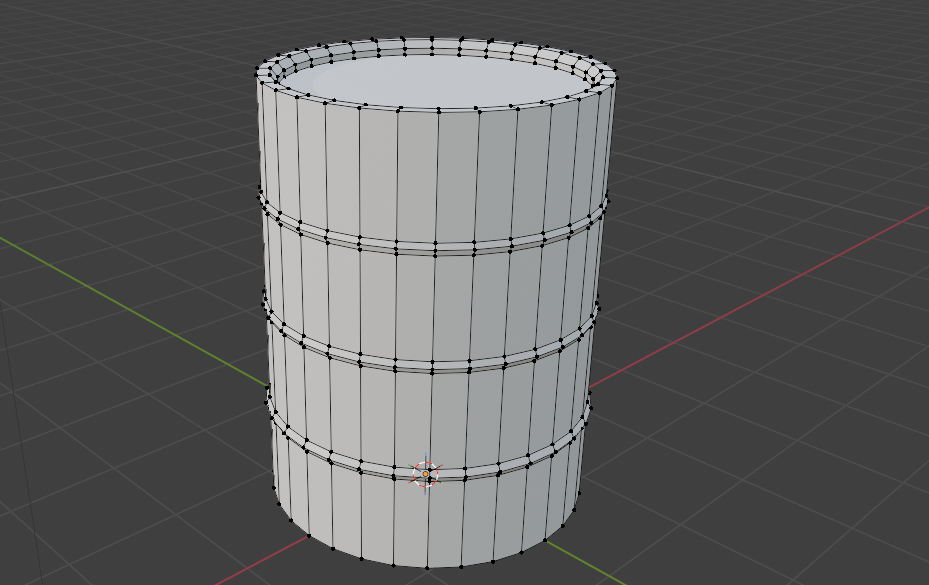Screen dimensions: 929x585
Task: Select a side face below the lowest ridge
Action: 410,520
